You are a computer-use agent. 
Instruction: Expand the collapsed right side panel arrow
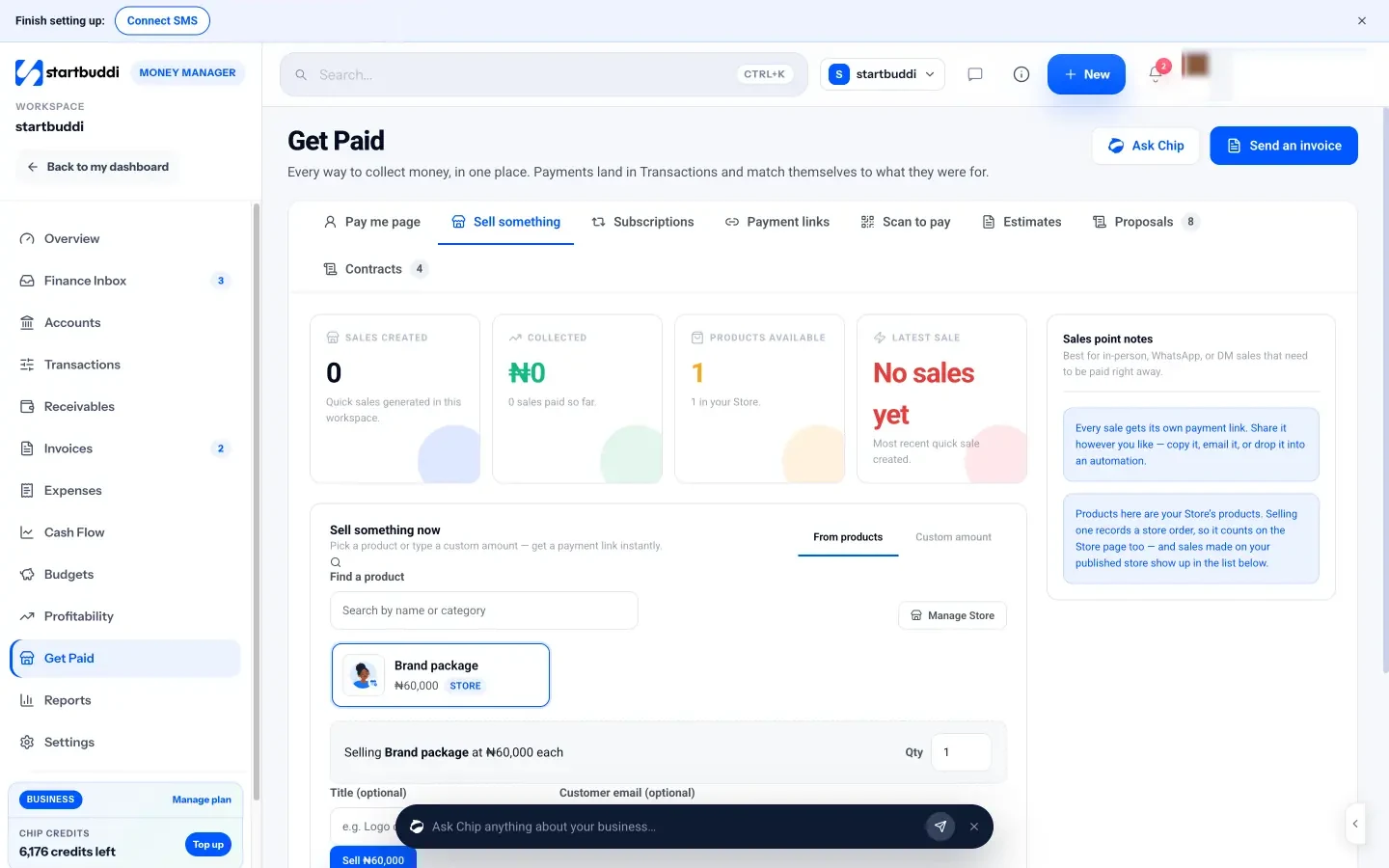point(1355,824)
